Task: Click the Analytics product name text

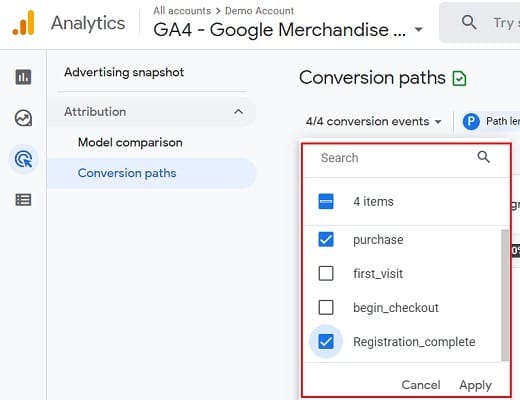Action: tap(88, 23)
